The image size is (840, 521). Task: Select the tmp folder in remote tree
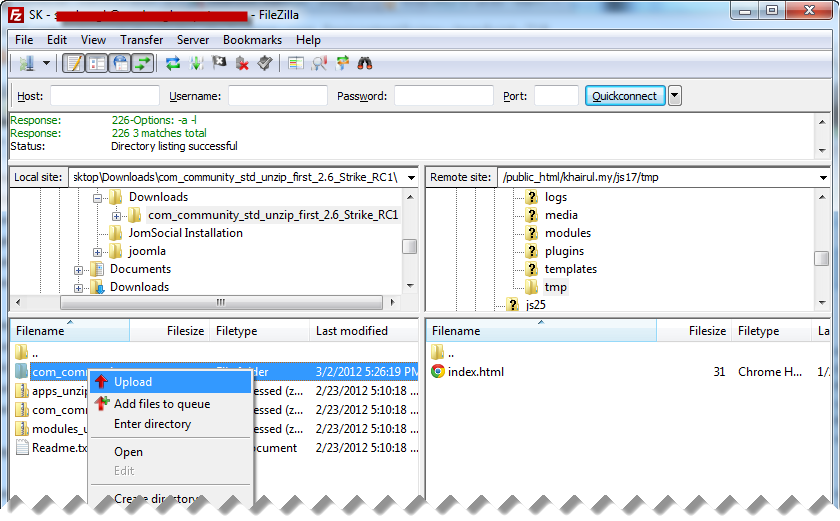[556, 287]
